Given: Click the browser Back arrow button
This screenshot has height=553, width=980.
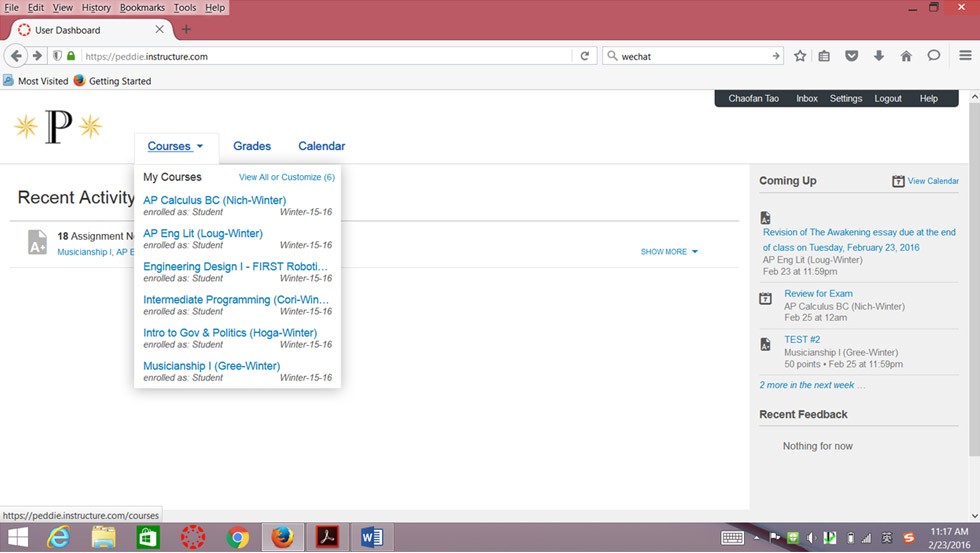Looking at the screenshot, I should point(16,56).
